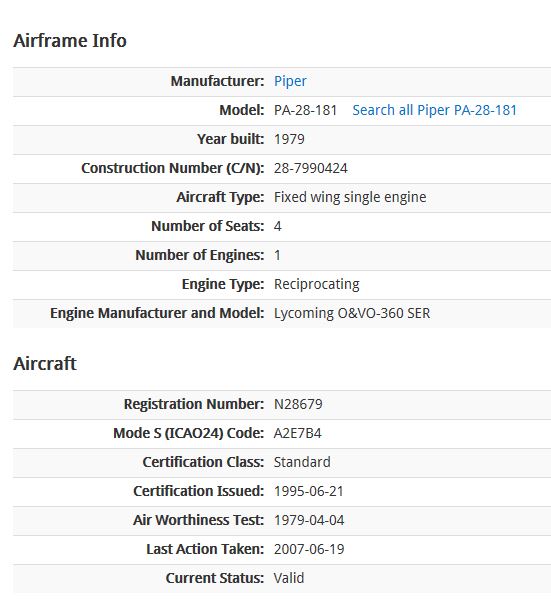Viewport: 551px width, 614px height.
Task: Click air worthiness test date 1979-04-04
Action: [309, 520]
